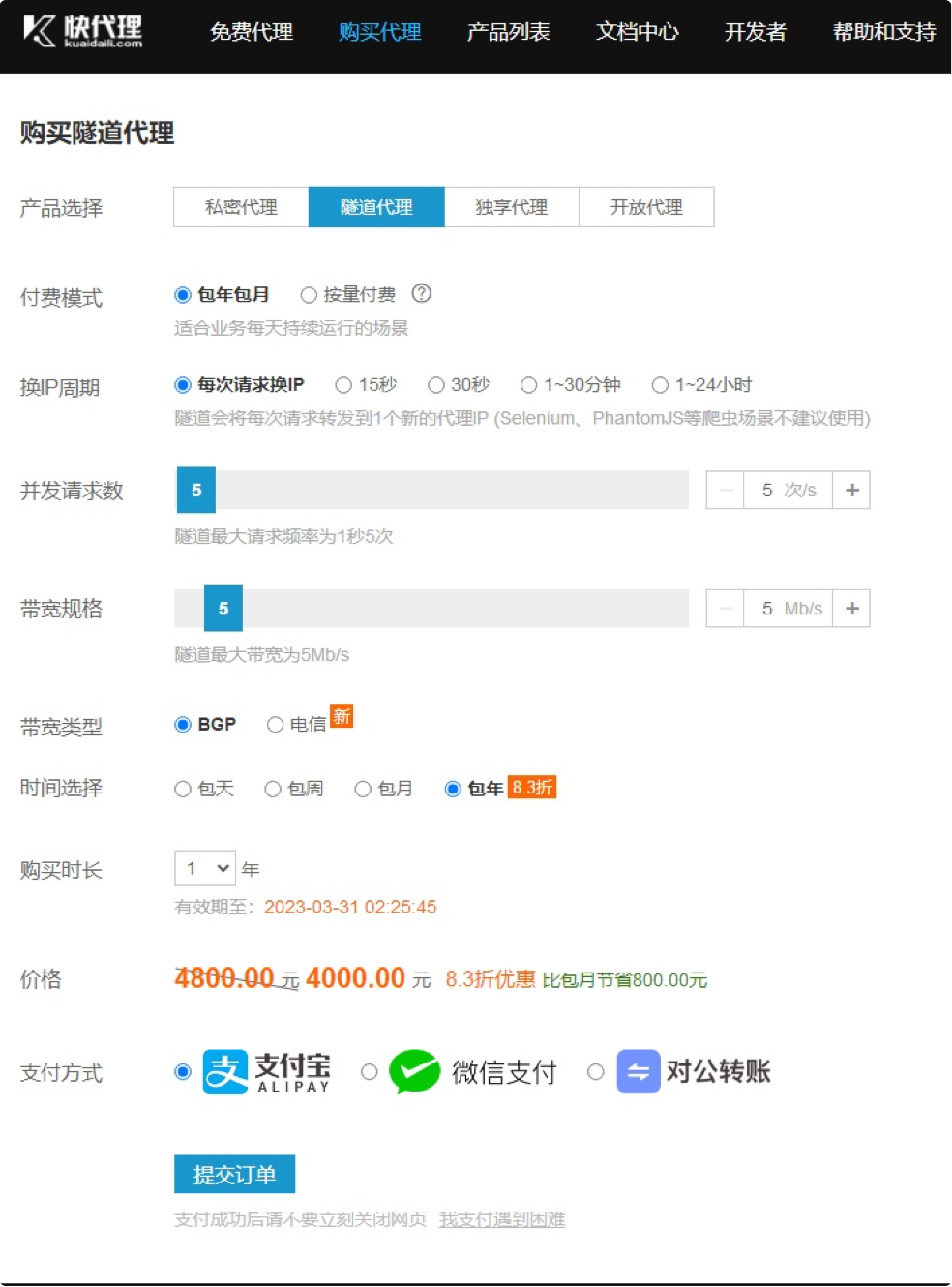Click the 4000.00 discounted price
This screenshot has height=1287, width=952.
coord(355,977)
